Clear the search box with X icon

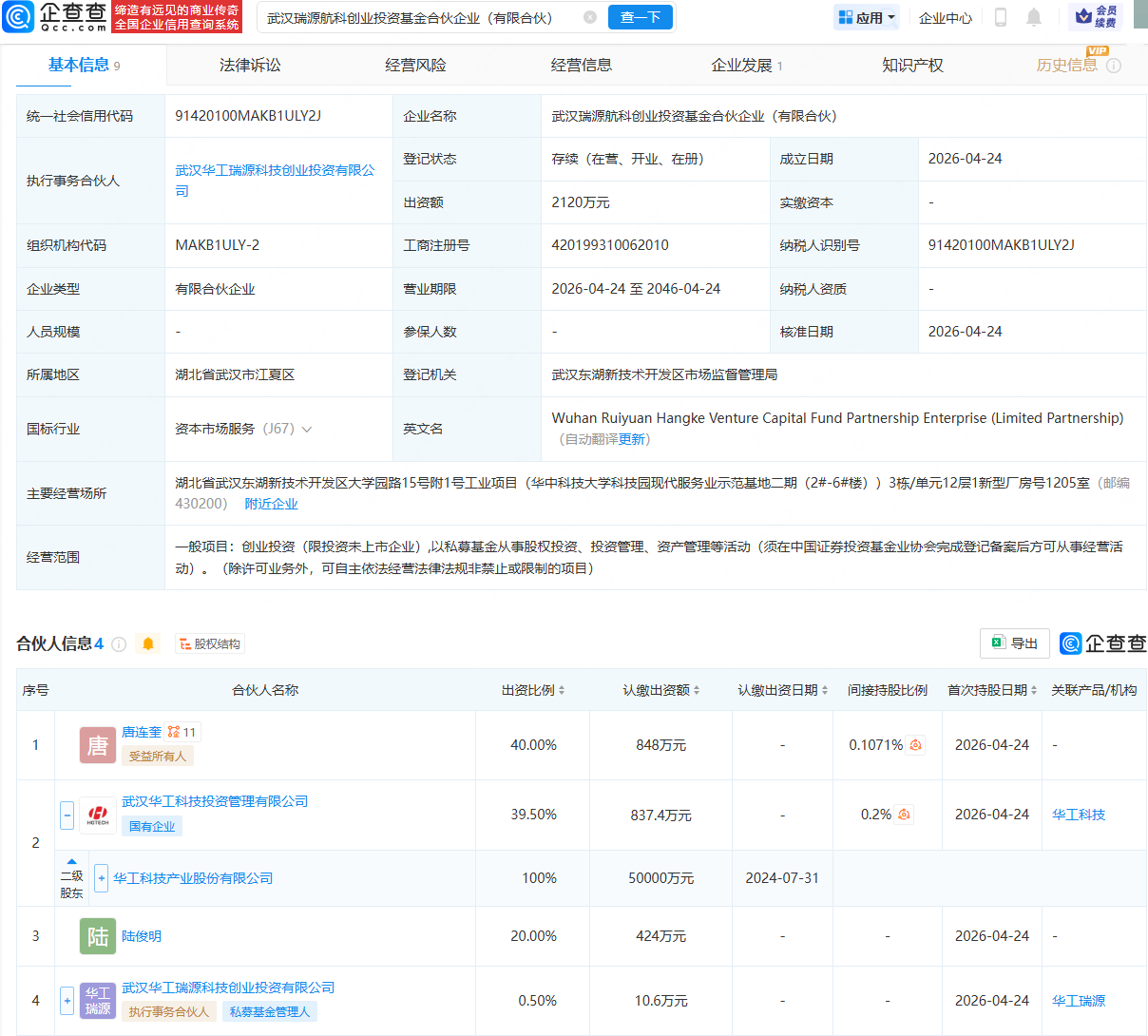coord(590,17)
